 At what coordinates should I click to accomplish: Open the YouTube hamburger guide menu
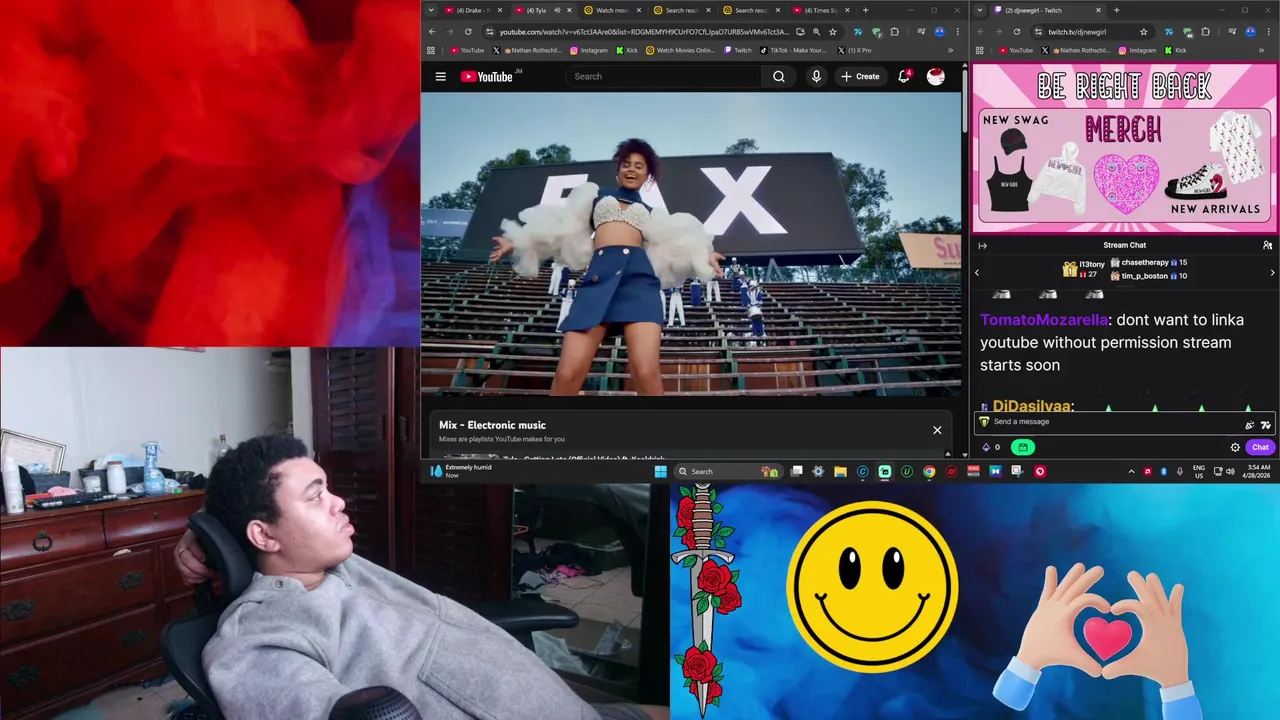(440, 76)
